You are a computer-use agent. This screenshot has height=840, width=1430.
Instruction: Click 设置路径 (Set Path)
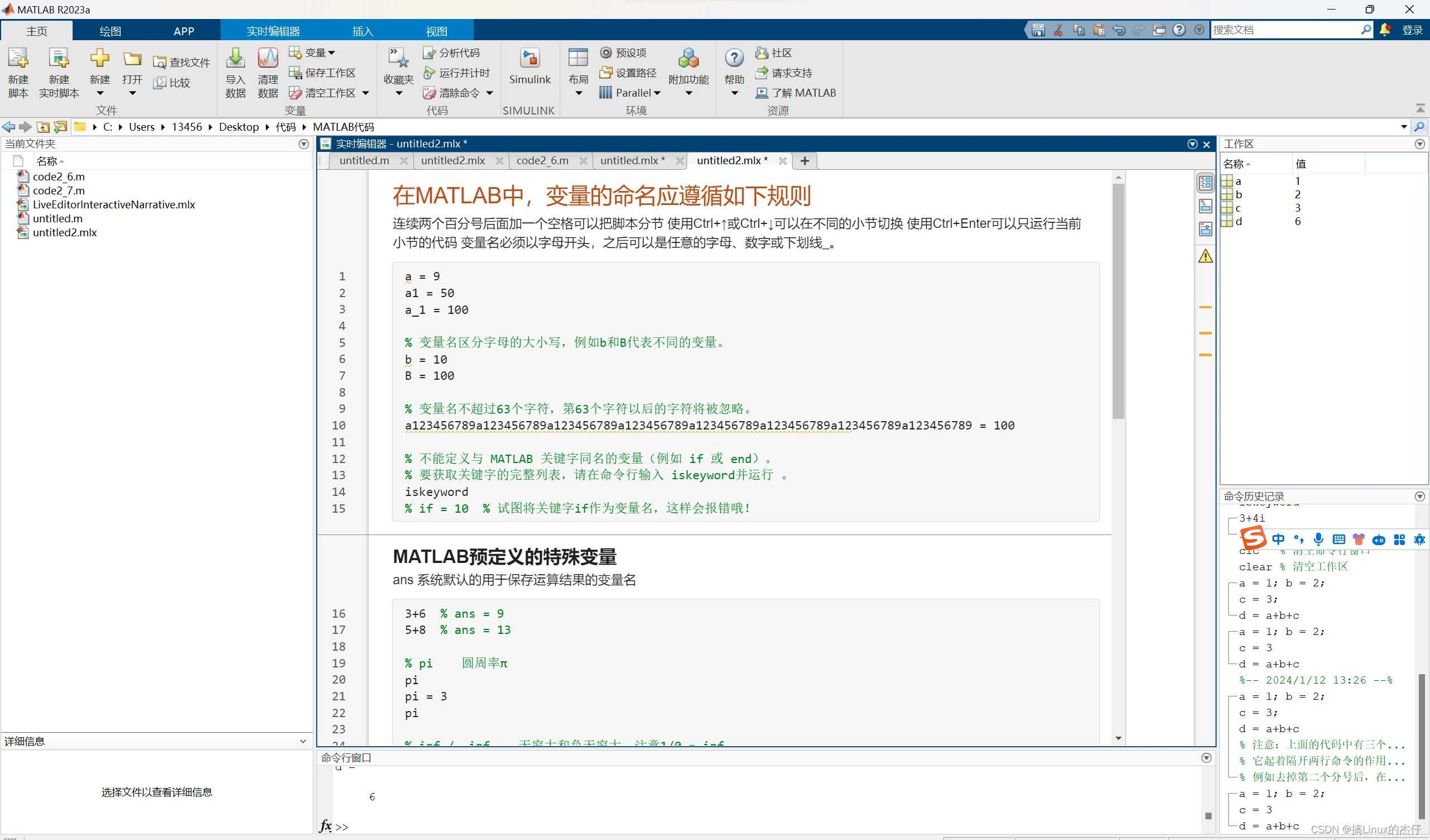[x=628, y=73]
